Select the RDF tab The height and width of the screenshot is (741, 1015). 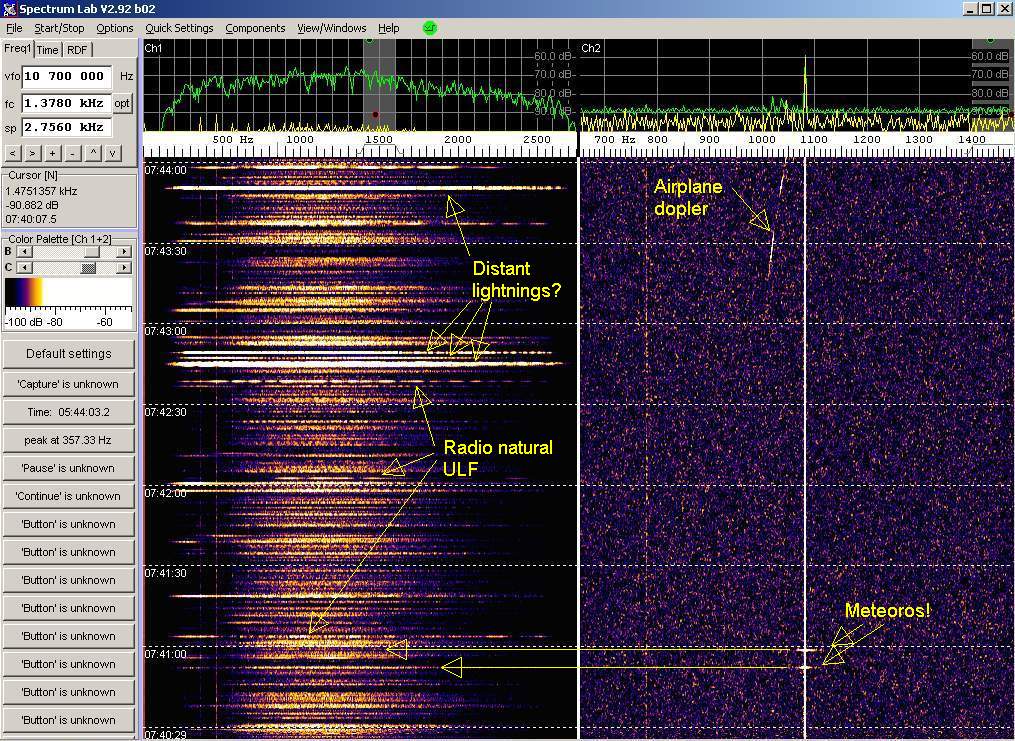77,50
